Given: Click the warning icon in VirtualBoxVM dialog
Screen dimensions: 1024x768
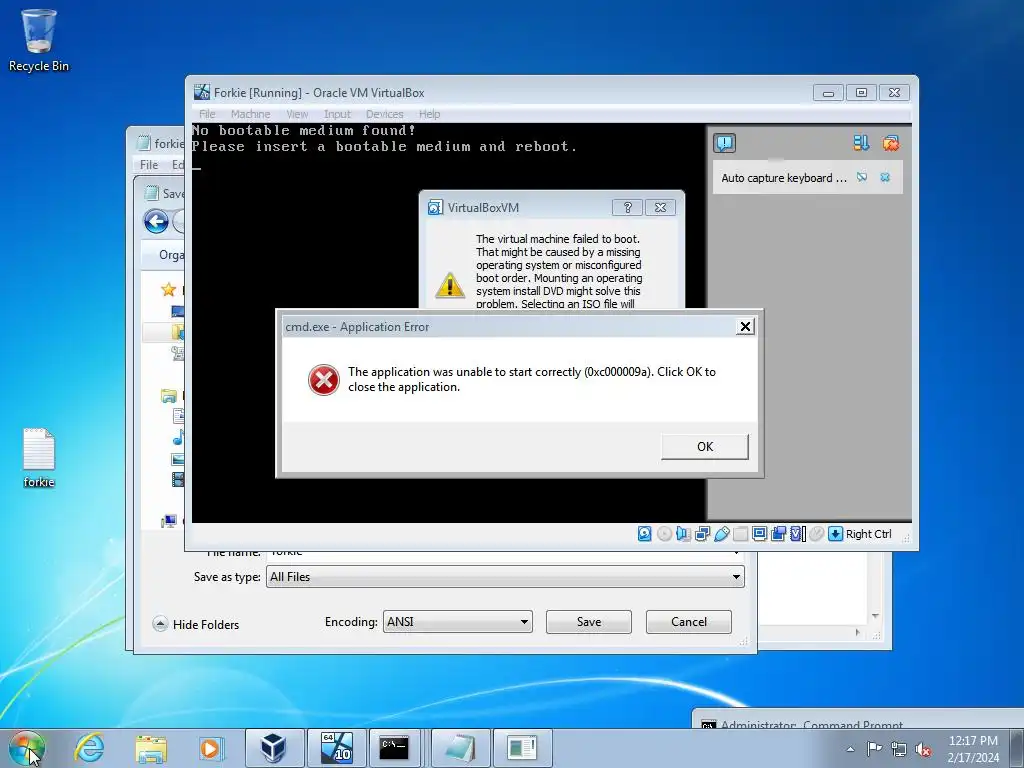Looking at the screenshot, I should (x=450, y=285).
